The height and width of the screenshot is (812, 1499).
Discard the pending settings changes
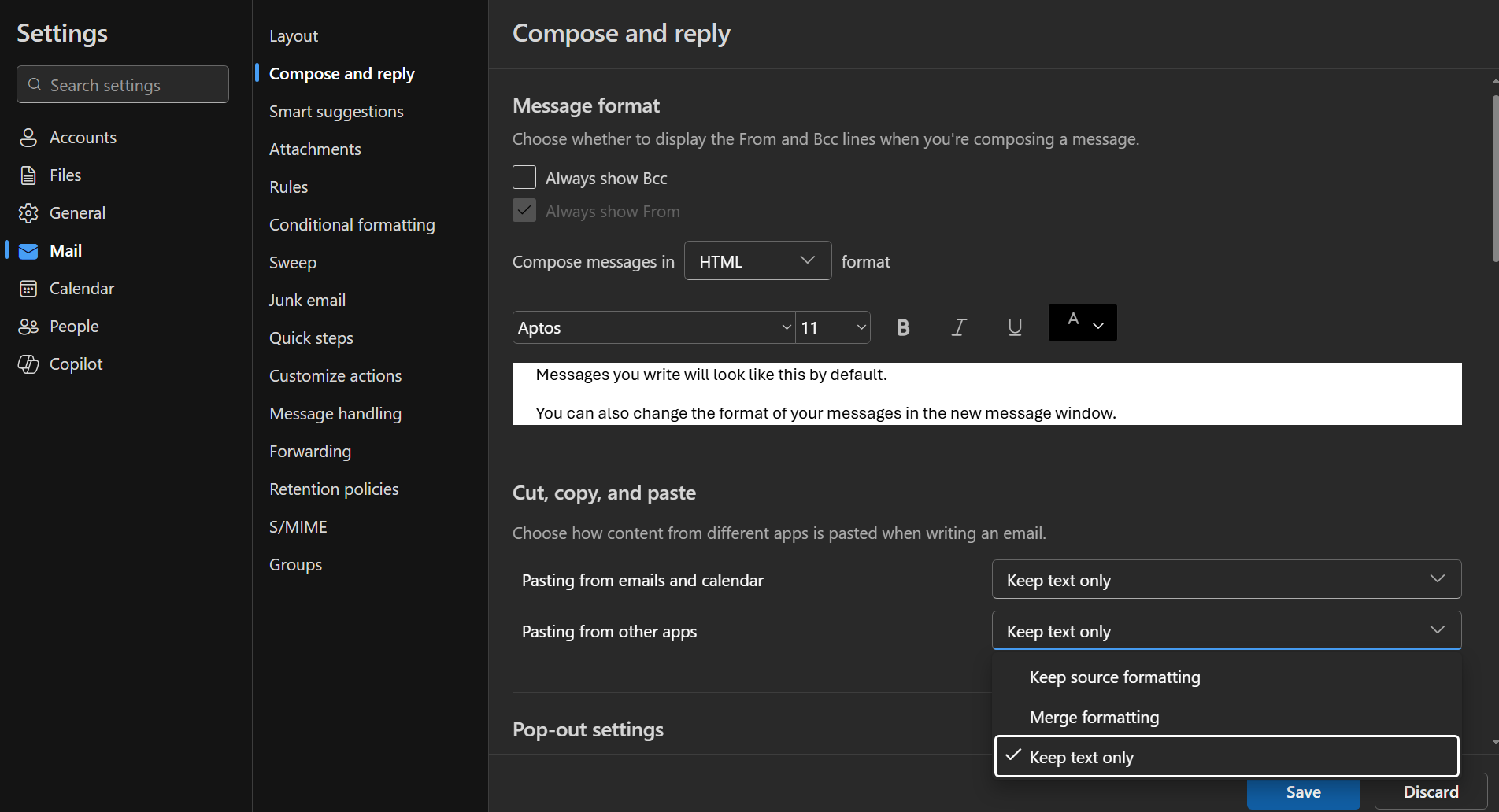[x=1429, y=792]
